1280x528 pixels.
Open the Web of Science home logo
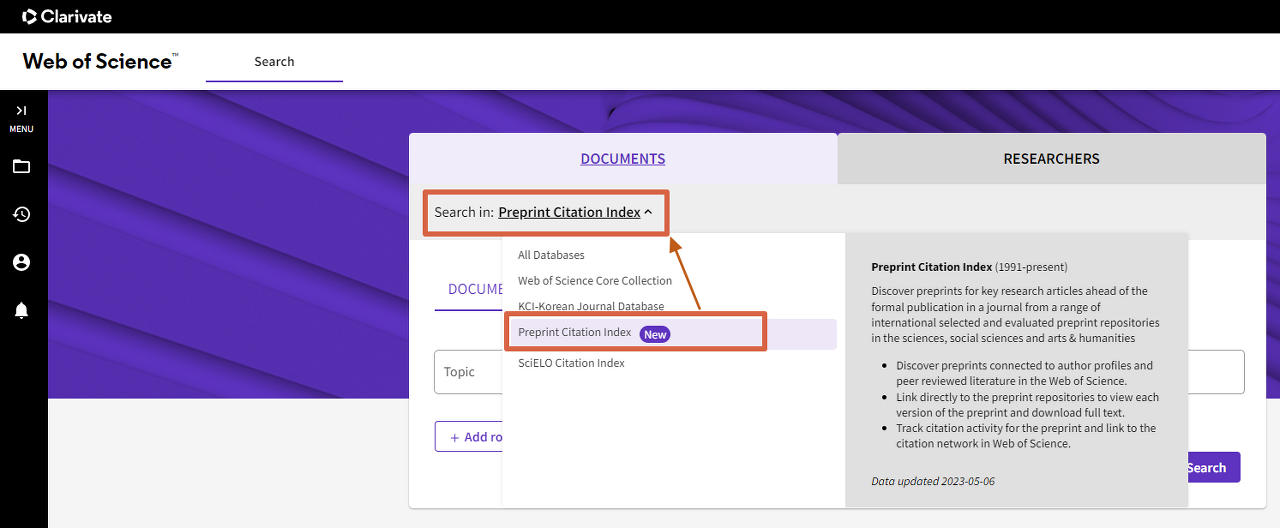tap(100, 61)
